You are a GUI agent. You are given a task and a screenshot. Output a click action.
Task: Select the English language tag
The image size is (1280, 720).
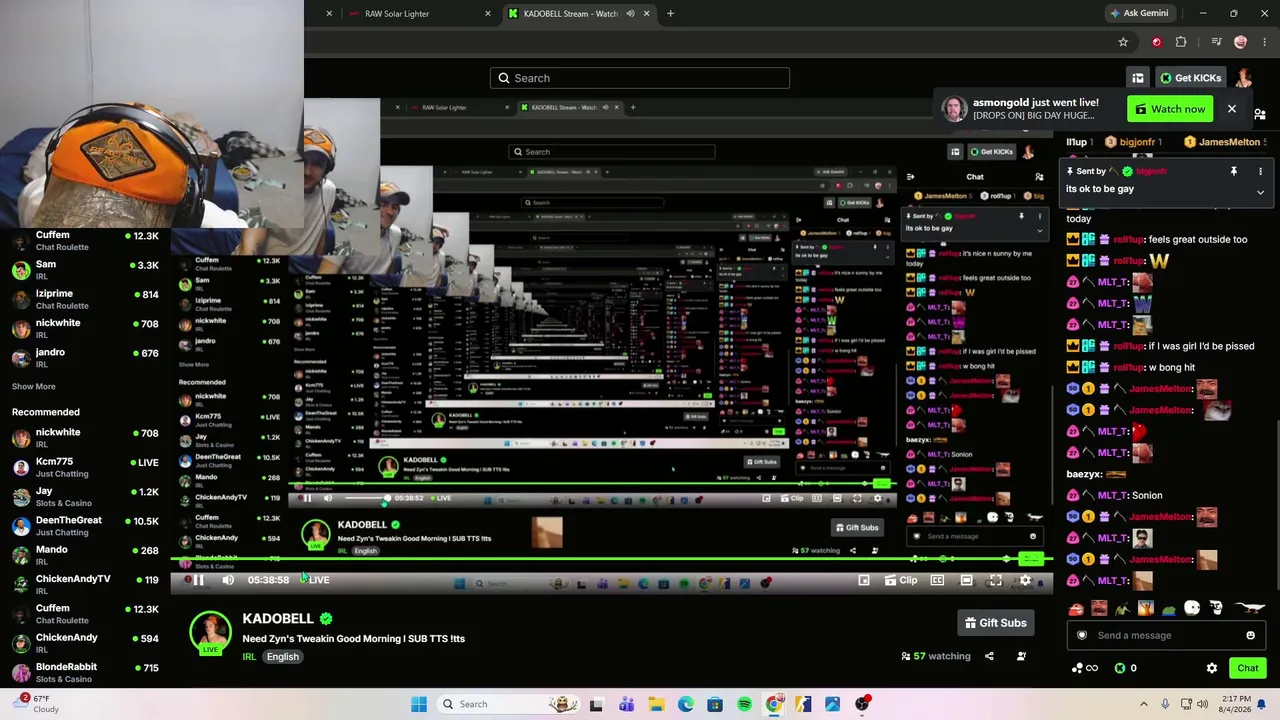pyautogui.click(x=283, y=657)
